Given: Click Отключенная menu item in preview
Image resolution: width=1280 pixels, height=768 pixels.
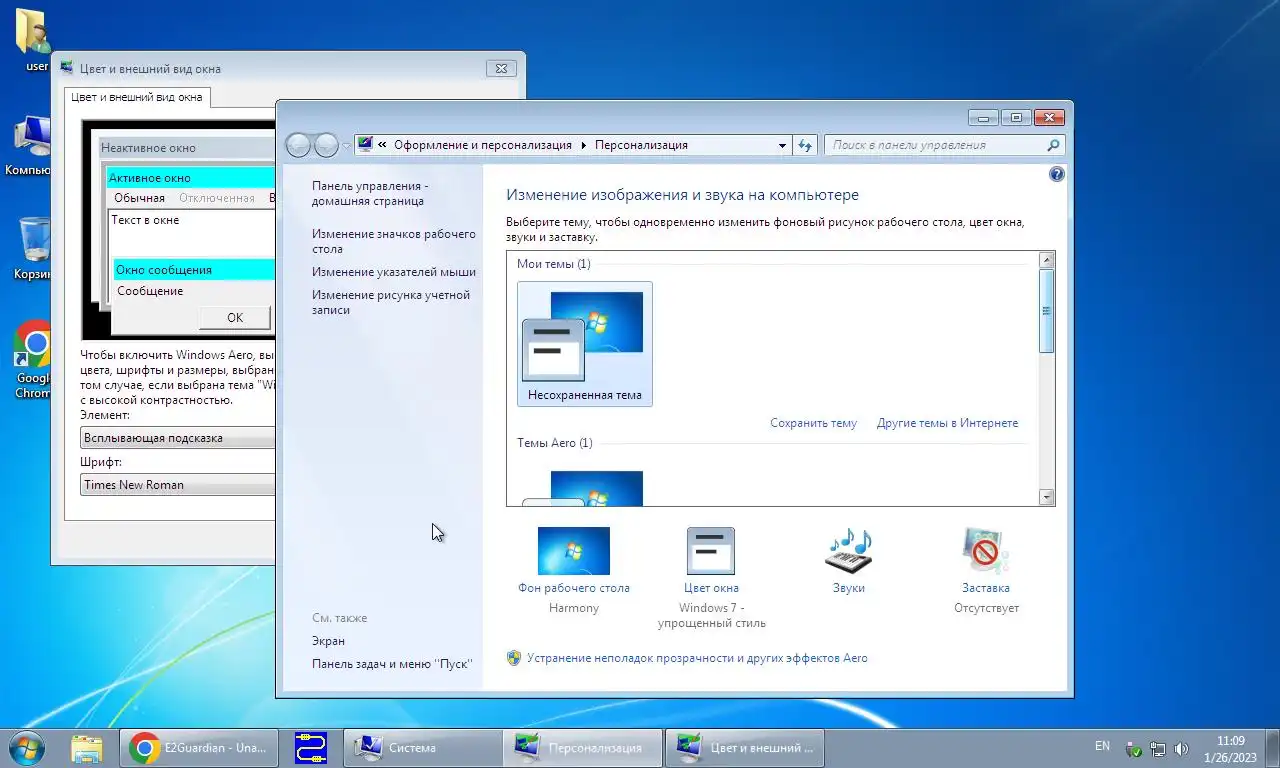Looking at the screenshot, I should point(217,198).
